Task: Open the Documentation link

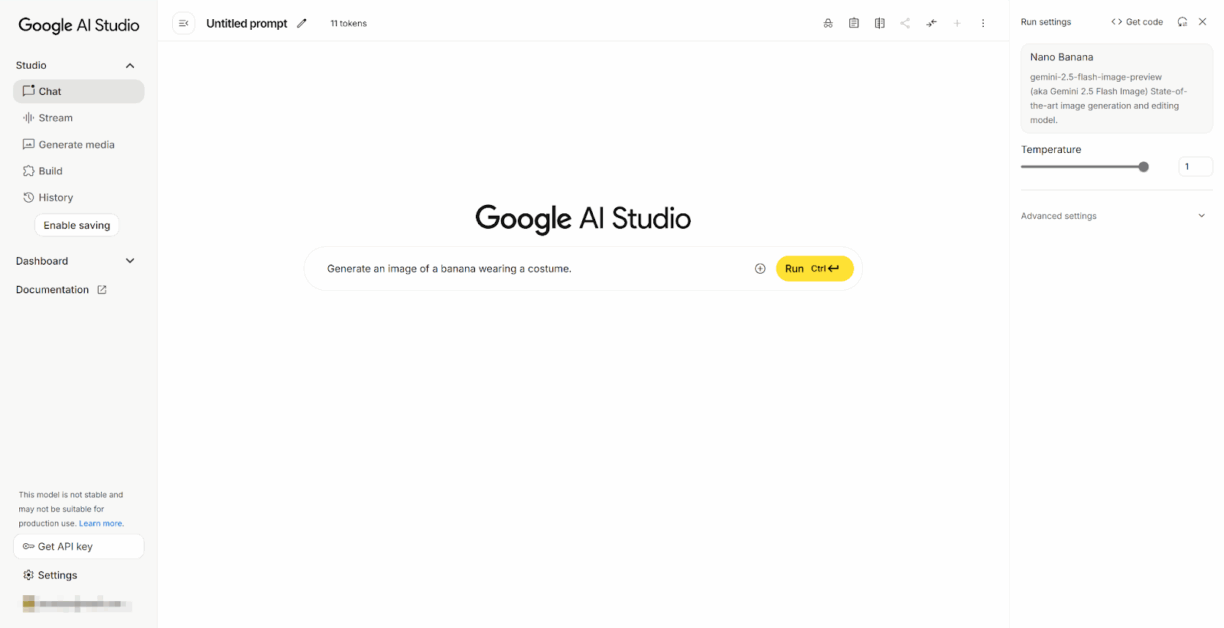Action: tap(61, 290)
